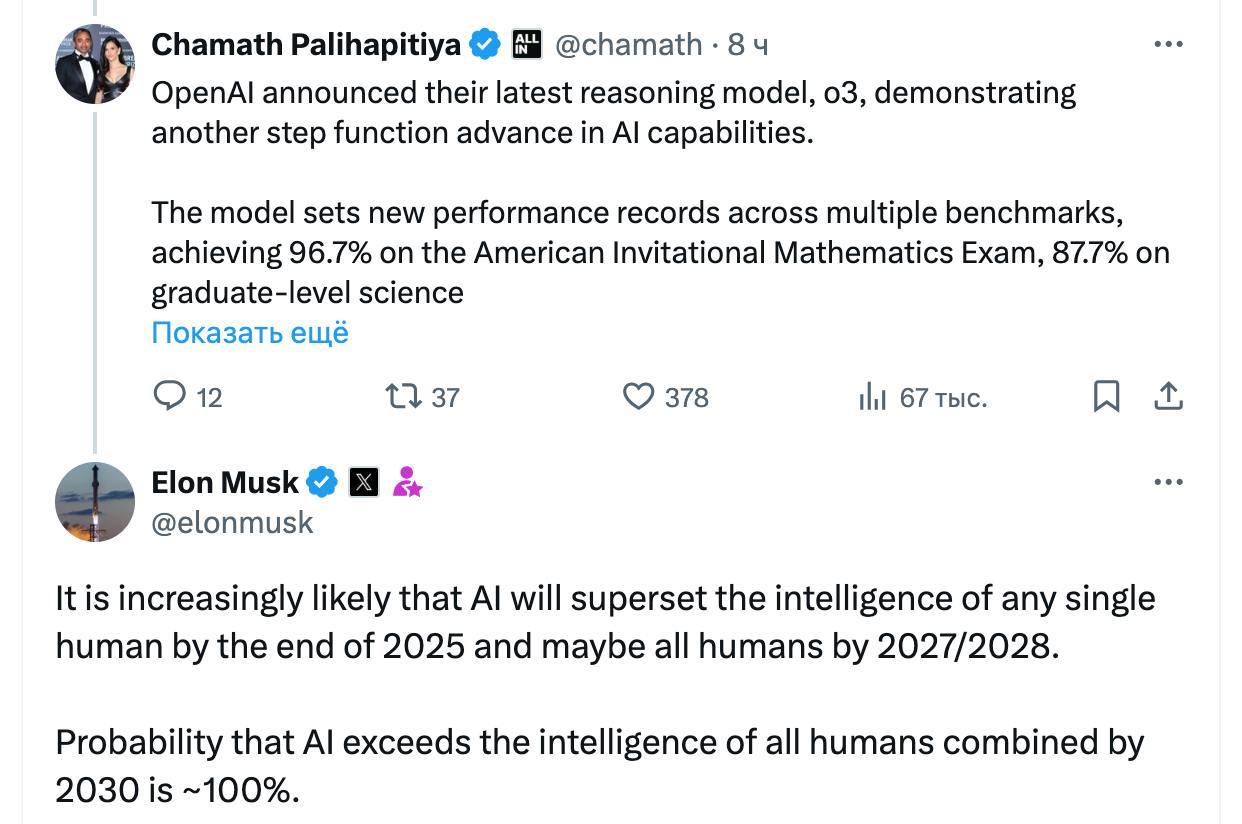The width and height of the screenshot is (1242, 824).
Task: Click the reply icon under Chamath's post
Action: pyautogui.click(x=170, y=396)
